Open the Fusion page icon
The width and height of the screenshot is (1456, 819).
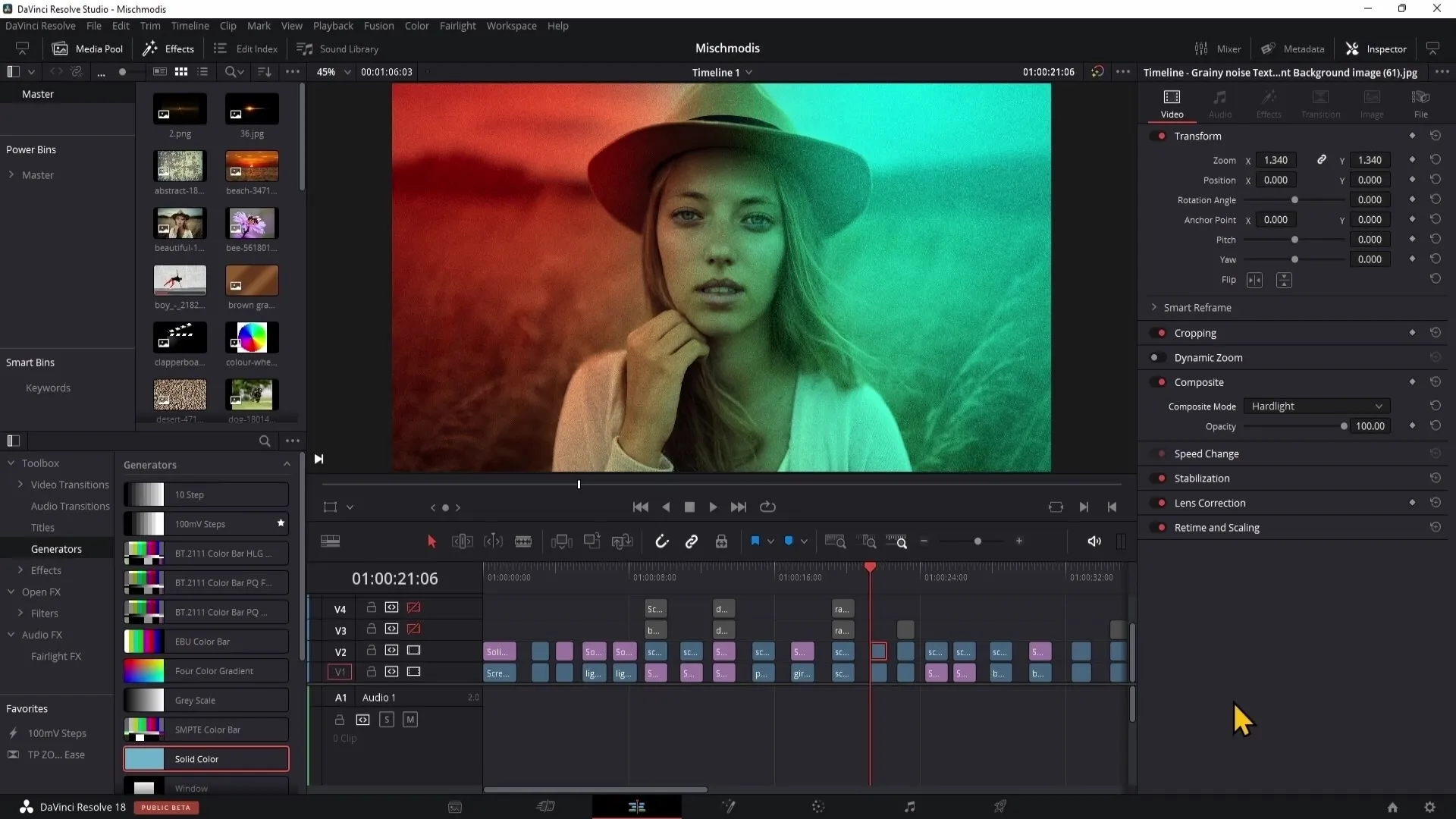[x=728, y=807]
